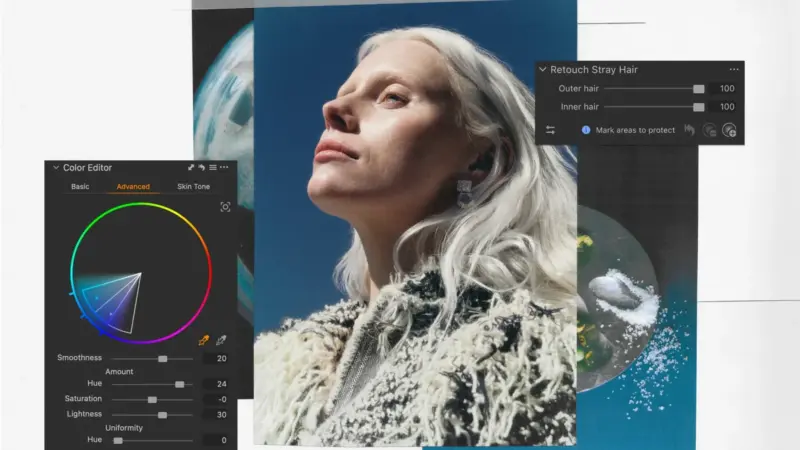Click the Saturation slider handle
The image size is (800, 450).
pyautogui.click(x=152, y=399)
